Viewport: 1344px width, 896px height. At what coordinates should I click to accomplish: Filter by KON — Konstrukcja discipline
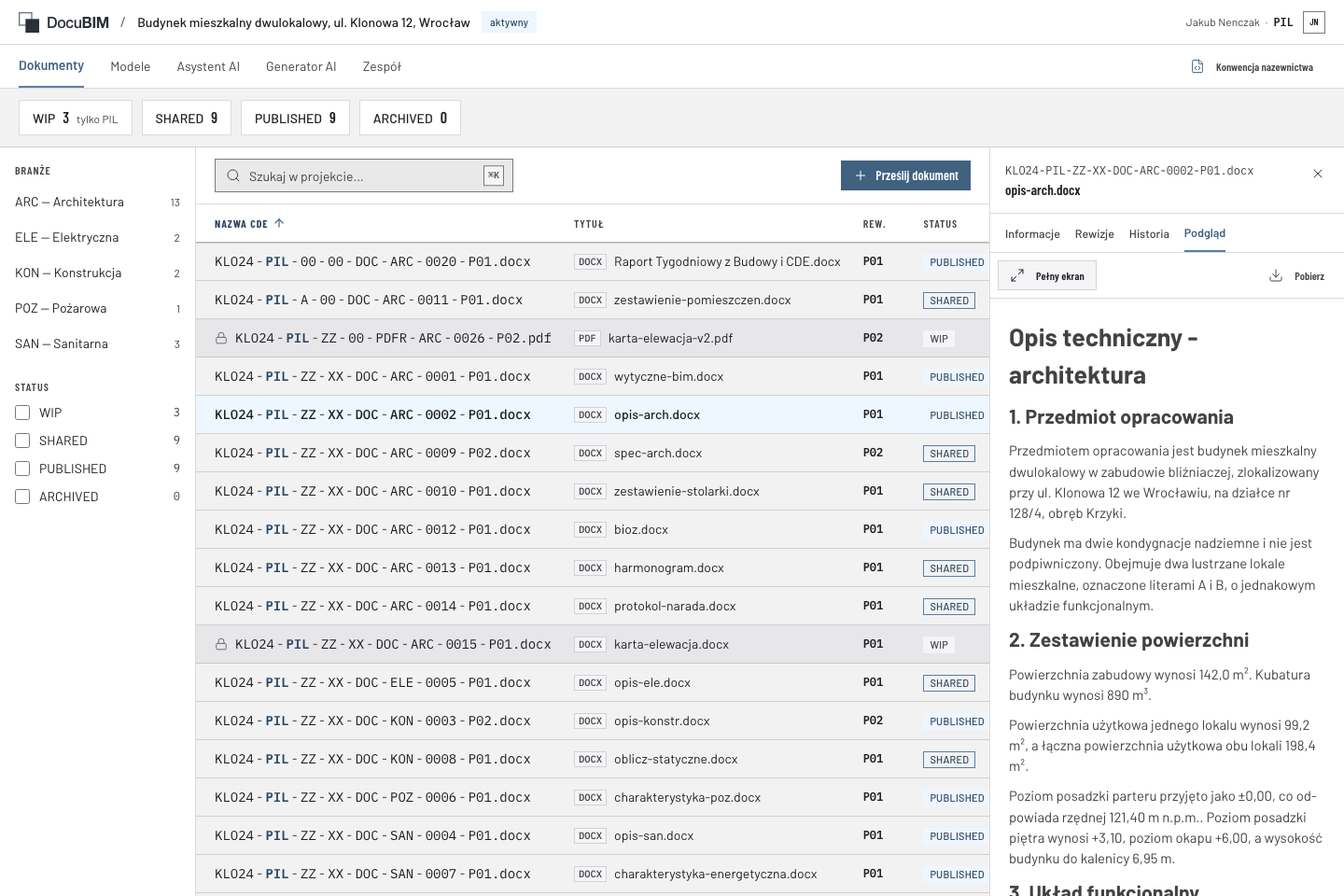click(x=98, y=273)
